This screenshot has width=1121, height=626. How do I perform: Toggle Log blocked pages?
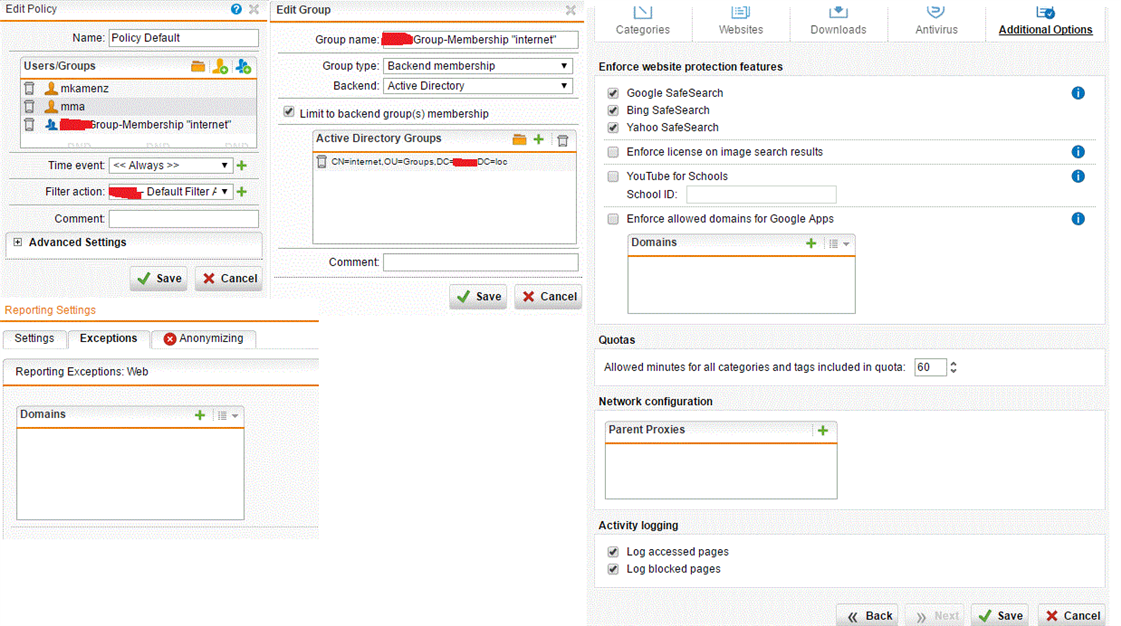click(x=613, y=570)
